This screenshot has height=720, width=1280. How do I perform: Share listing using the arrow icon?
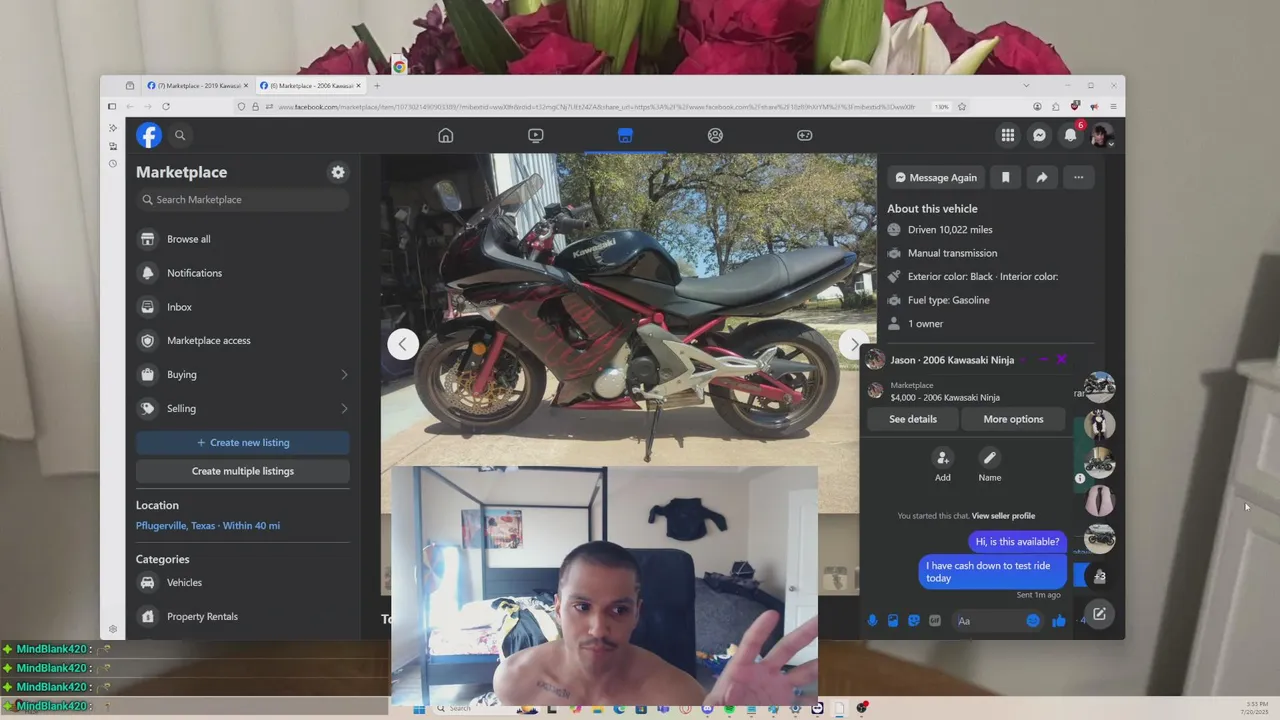[x=1042, y=177]
